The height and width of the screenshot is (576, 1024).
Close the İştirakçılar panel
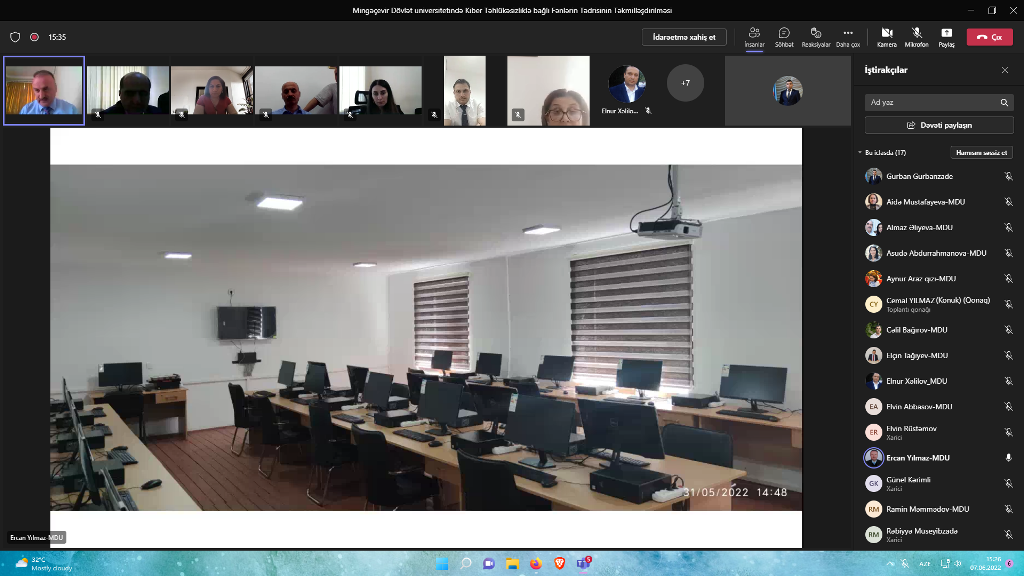(x=1005, y=70)
